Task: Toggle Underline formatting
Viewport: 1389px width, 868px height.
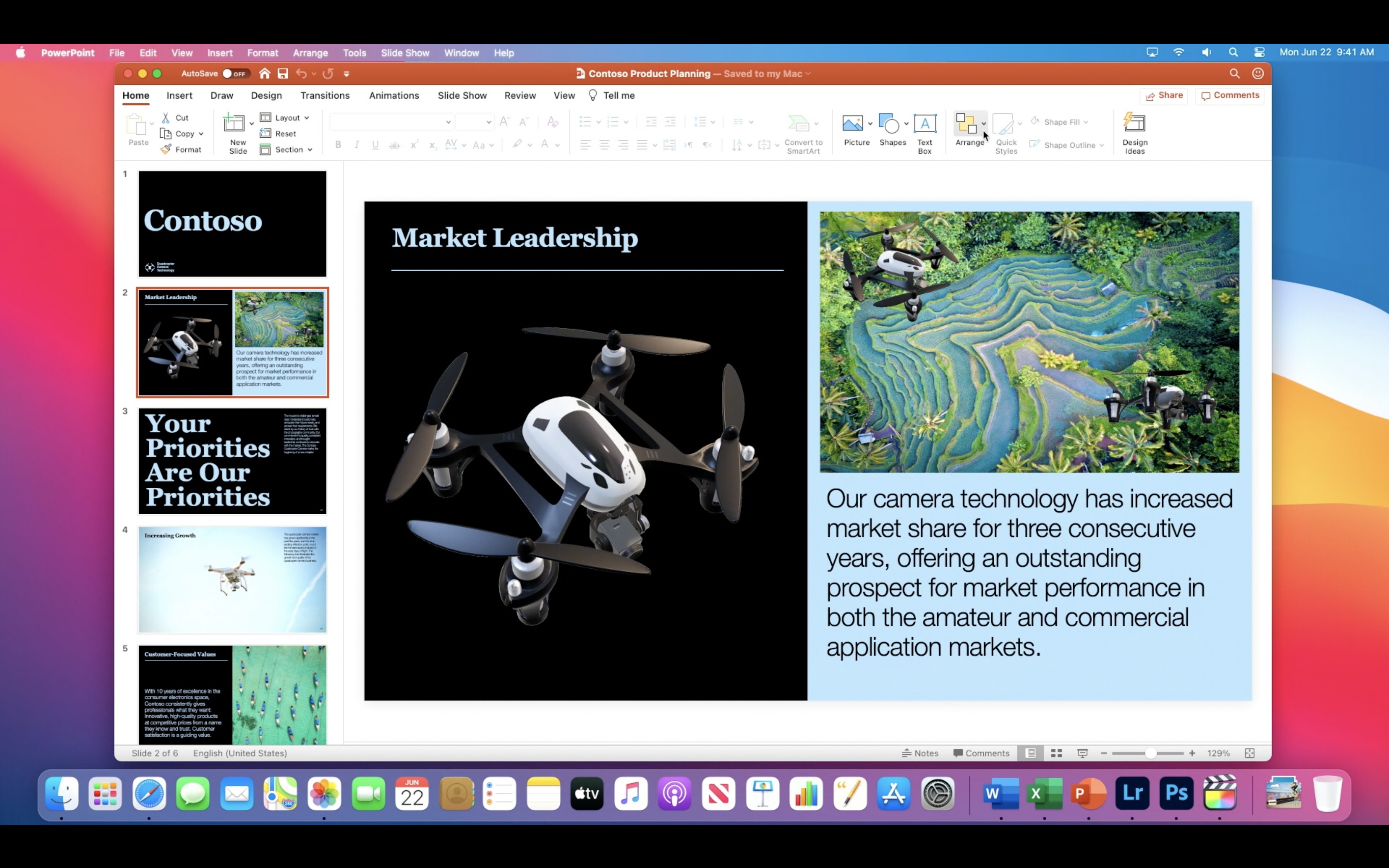Action: pos(375,145)
